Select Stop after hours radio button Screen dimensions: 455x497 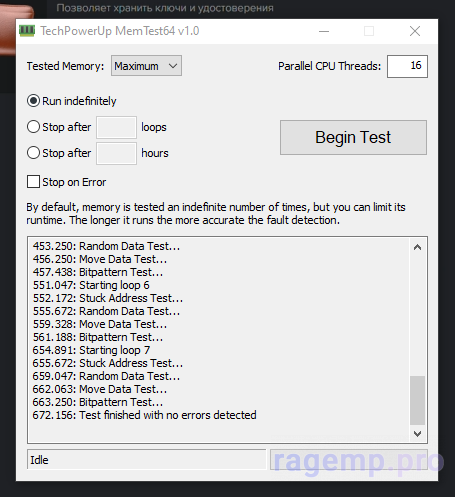[x=34, y=153]
